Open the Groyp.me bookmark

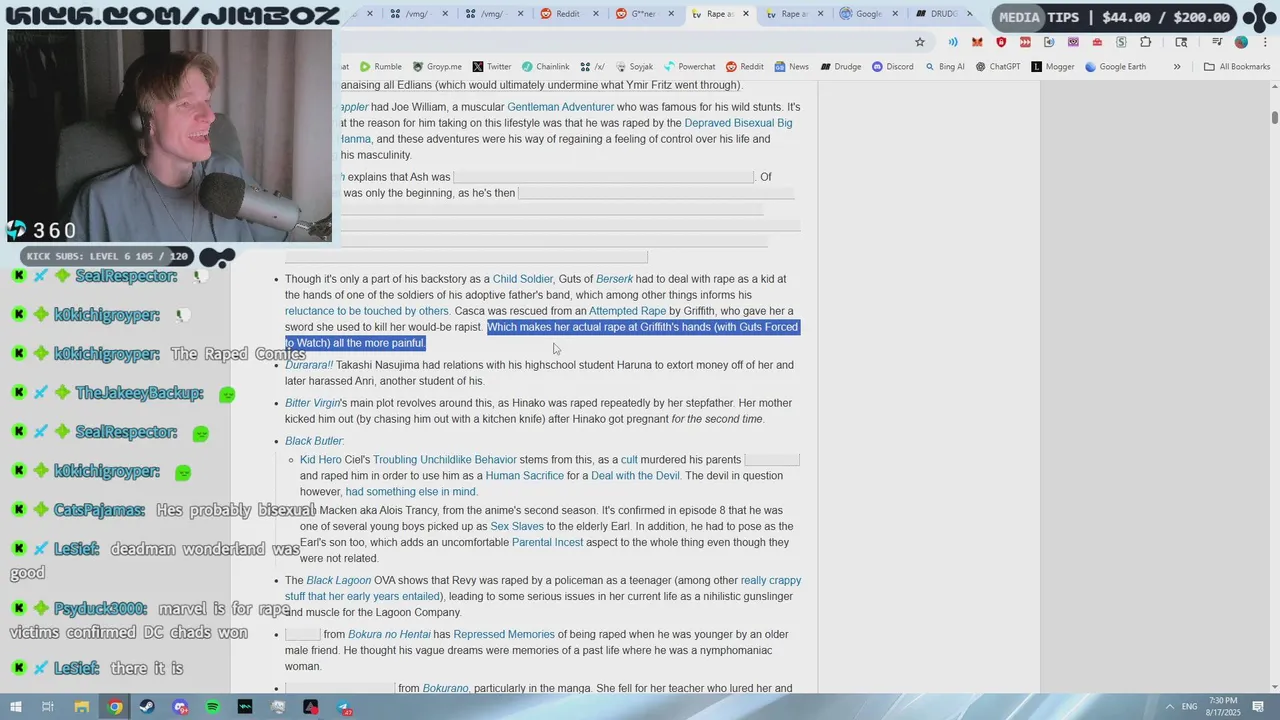click(437, 67)
